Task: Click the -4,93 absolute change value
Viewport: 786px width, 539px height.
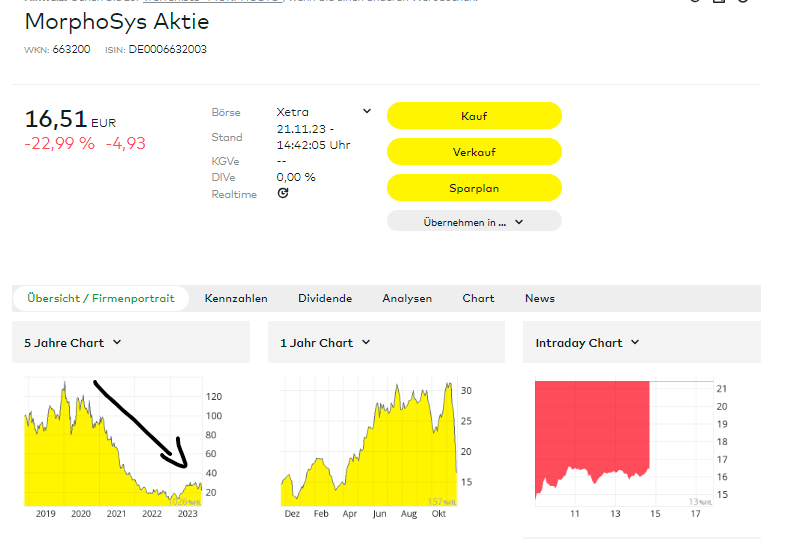Action: point(126,143)
